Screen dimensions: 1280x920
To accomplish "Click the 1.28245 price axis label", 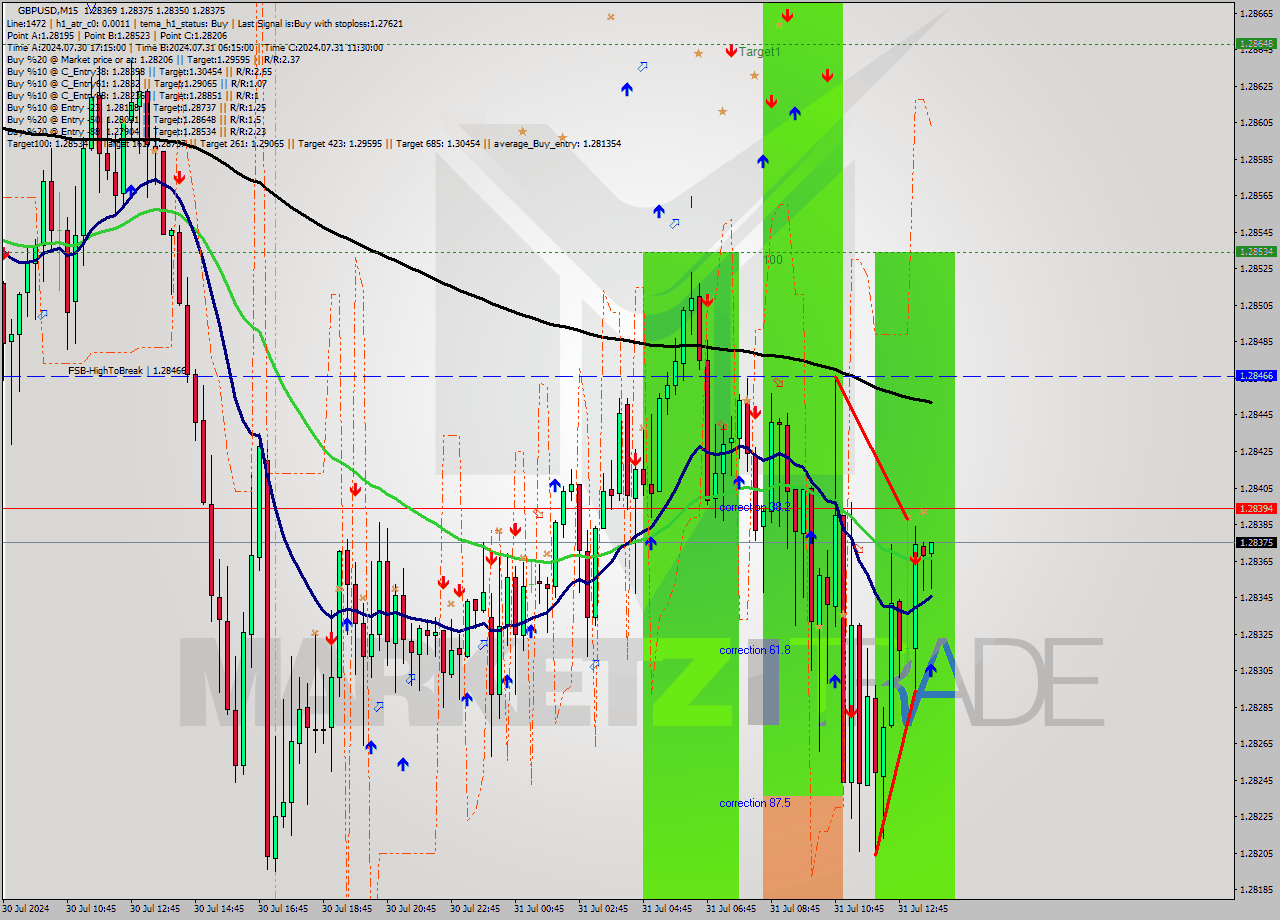I will 1256,780.
